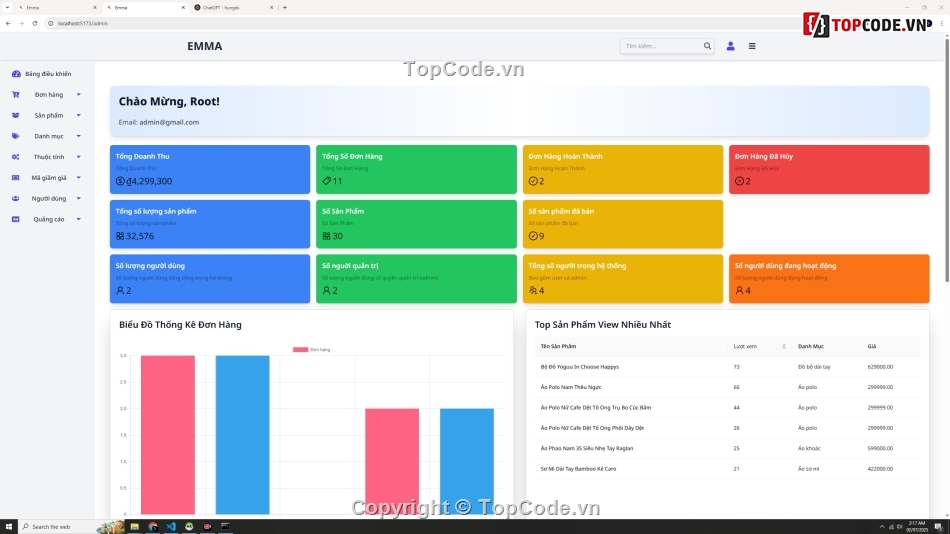Screen dimensions: 950x534
Task: Switch to the first Emma browser tab
Action: [x=50, y=7]
